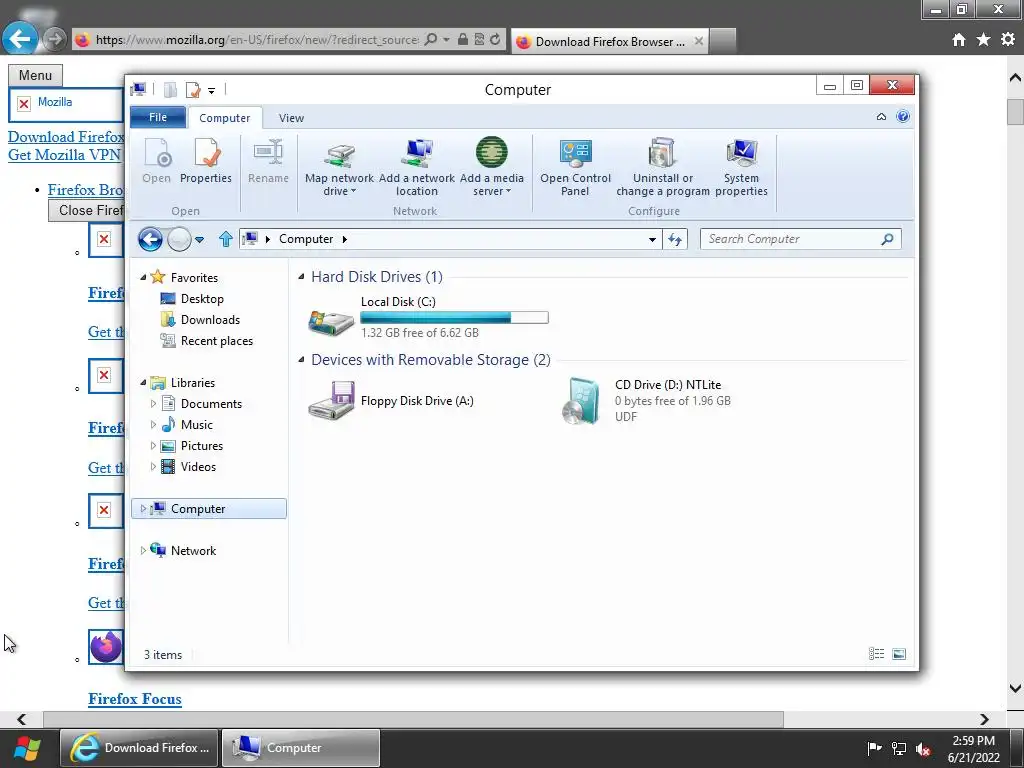Click the refresh button beside address bar
1024x768 pixels.
tap(675, 239)
